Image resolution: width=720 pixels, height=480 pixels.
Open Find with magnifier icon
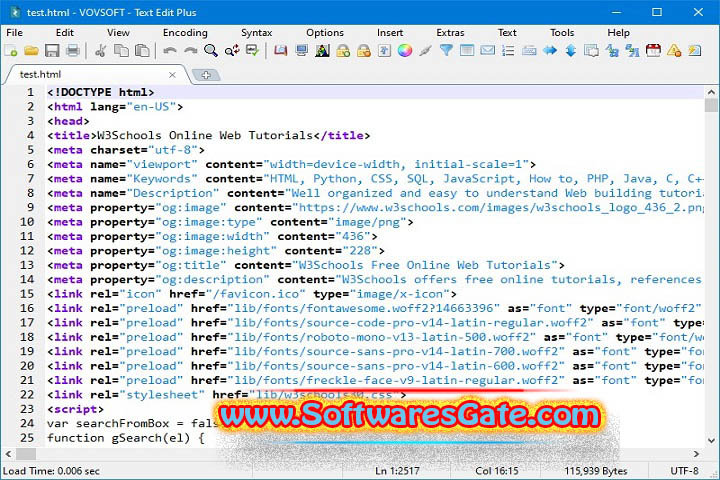pos(211,51)
